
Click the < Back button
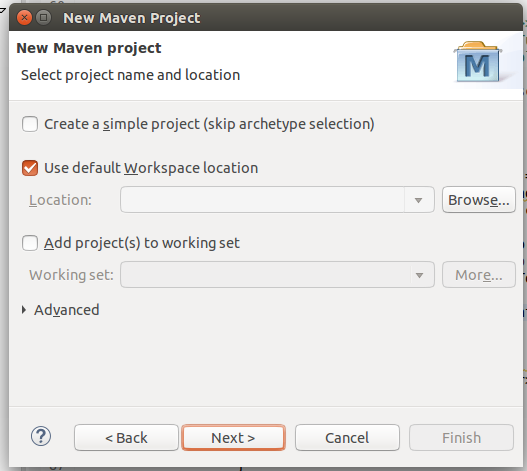(126, 438)
